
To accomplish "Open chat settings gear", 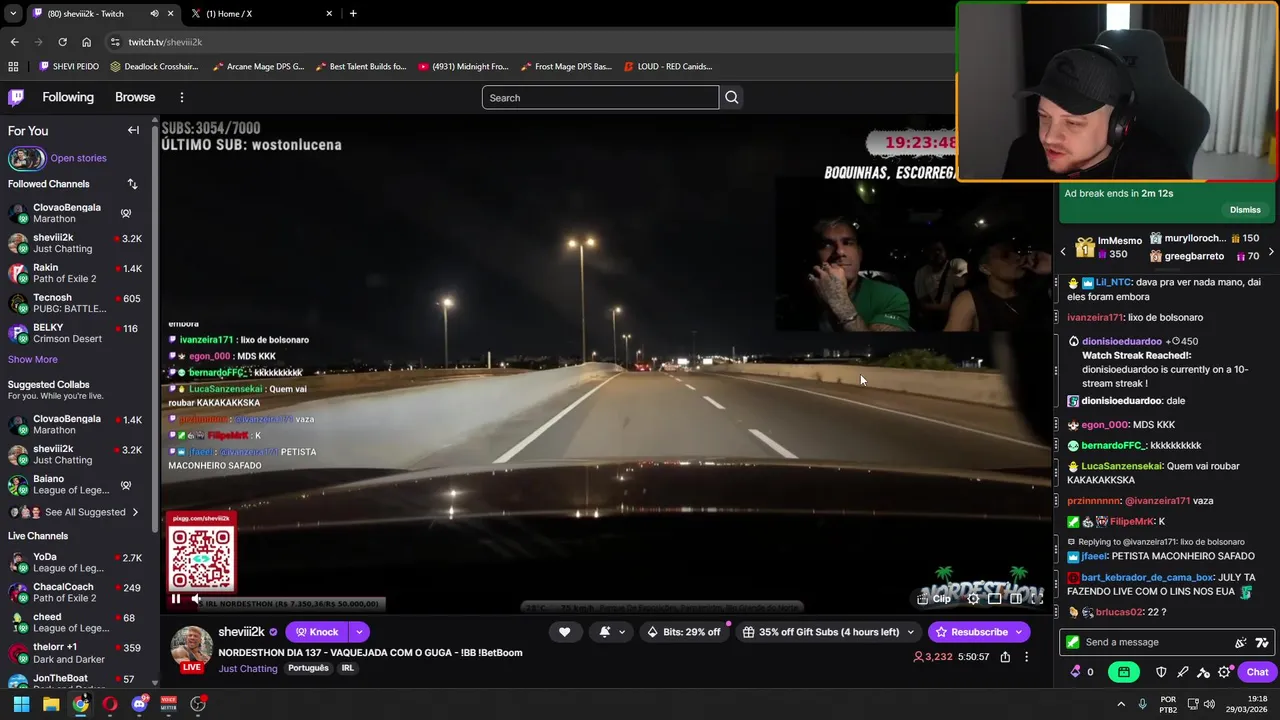I will (1224, 672).
